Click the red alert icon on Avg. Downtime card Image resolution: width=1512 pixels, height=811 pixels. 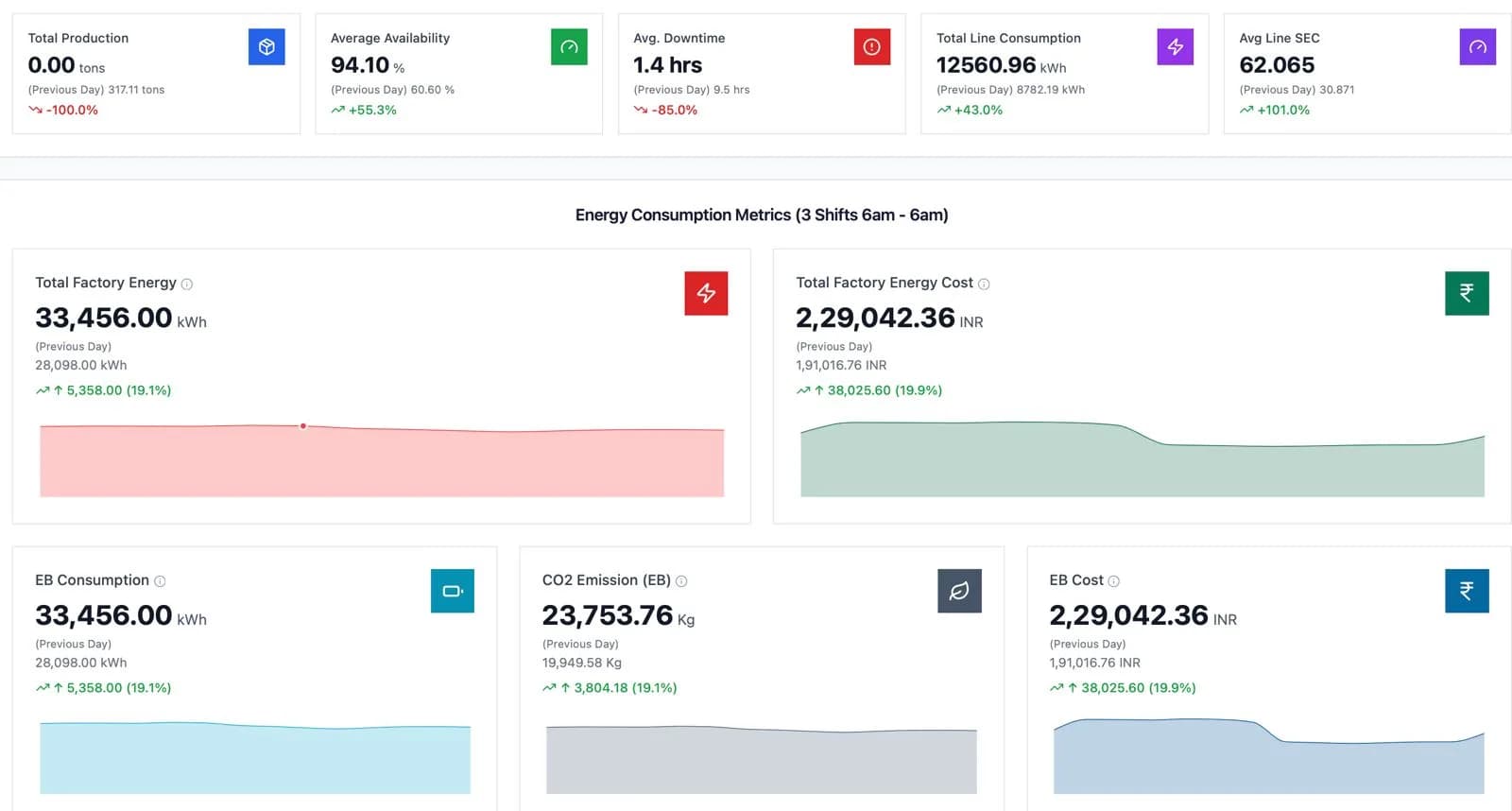click(x=872, y=46)
